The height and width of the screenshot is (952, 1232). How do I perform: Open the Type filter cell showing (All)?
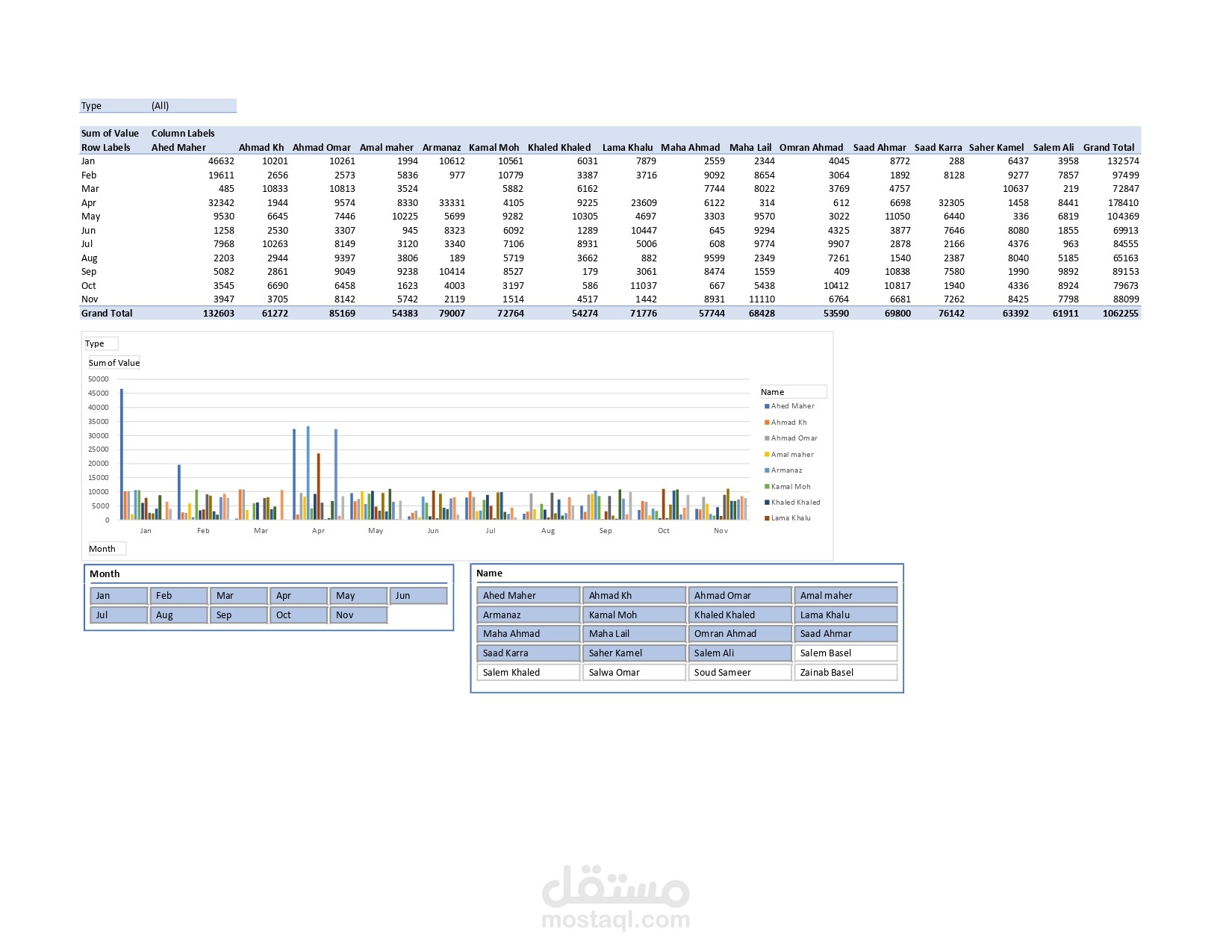point(193,106)
